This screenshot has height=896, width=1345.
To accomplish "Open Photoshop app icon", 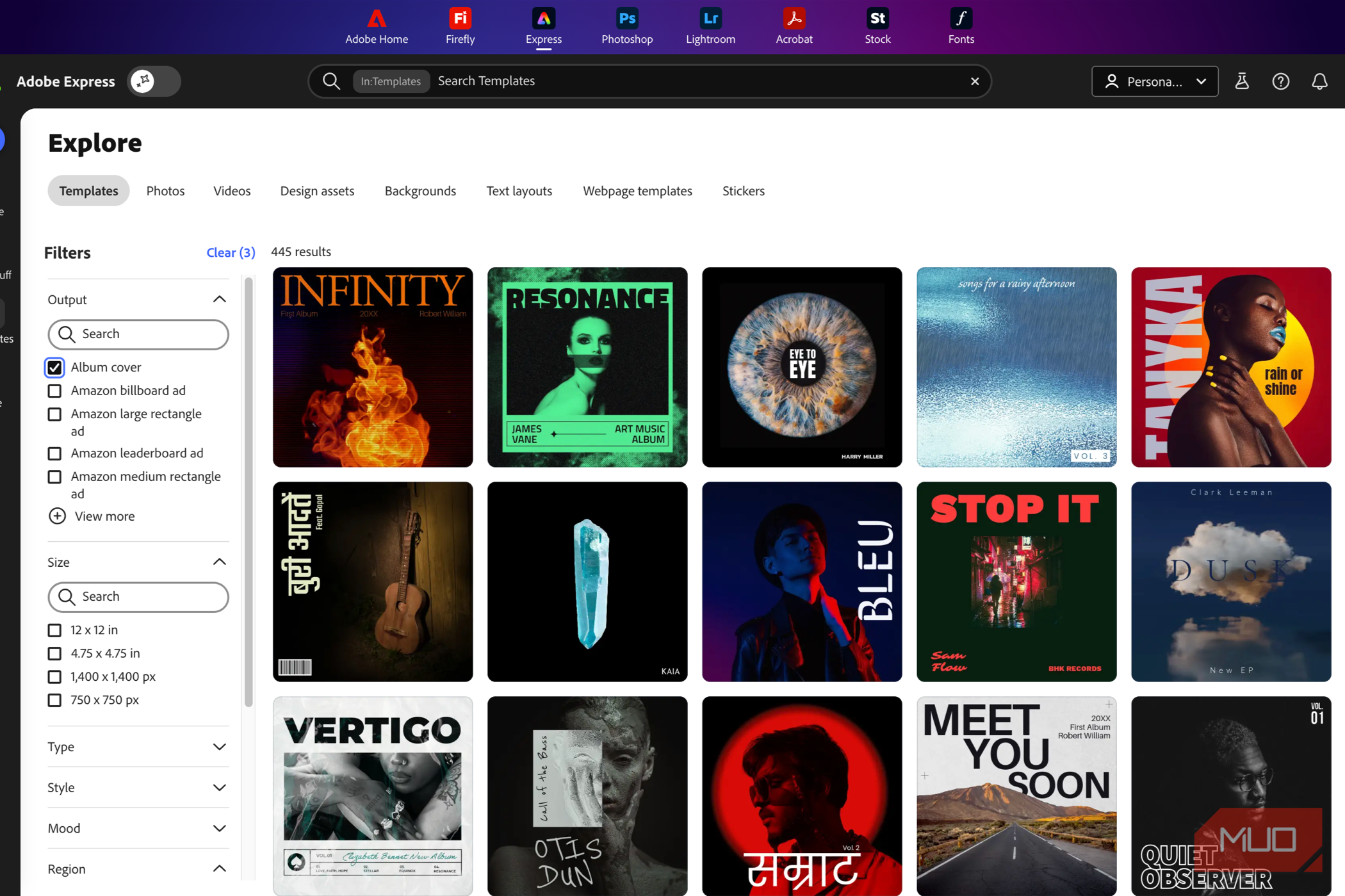I will tap(627, 26).
